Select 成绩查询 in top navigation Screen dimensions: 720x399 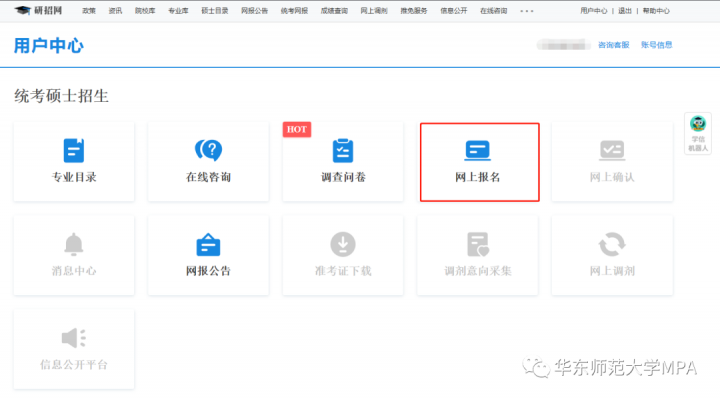tap(334, 11)
